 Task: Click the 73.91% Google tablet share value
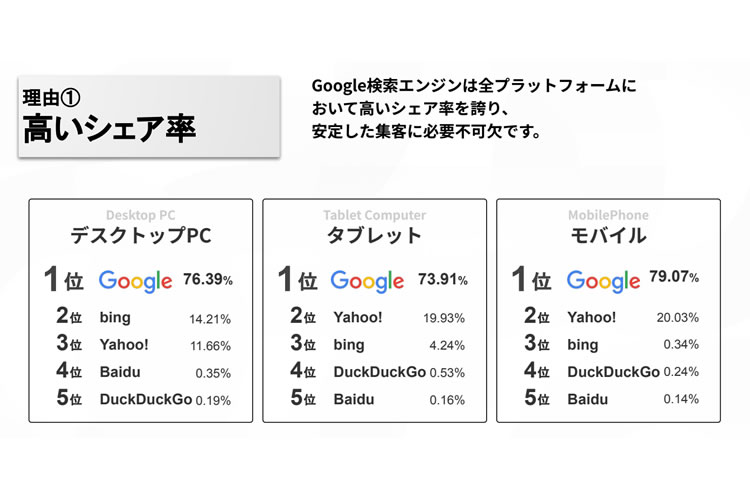click(x=441, y=280)
